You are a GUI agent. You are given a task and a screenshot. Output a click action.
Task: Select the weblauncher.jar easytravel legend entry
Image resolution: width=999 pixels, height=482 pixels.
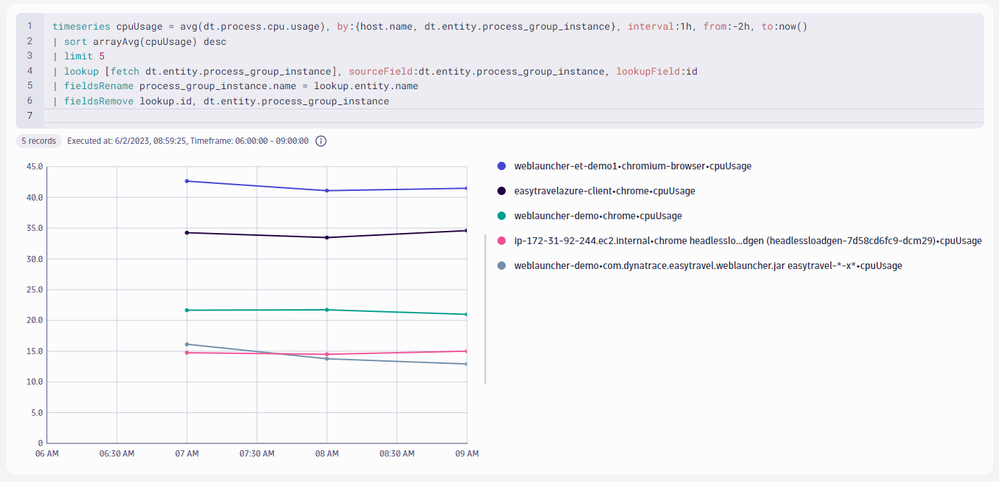[x=708, y=265]
